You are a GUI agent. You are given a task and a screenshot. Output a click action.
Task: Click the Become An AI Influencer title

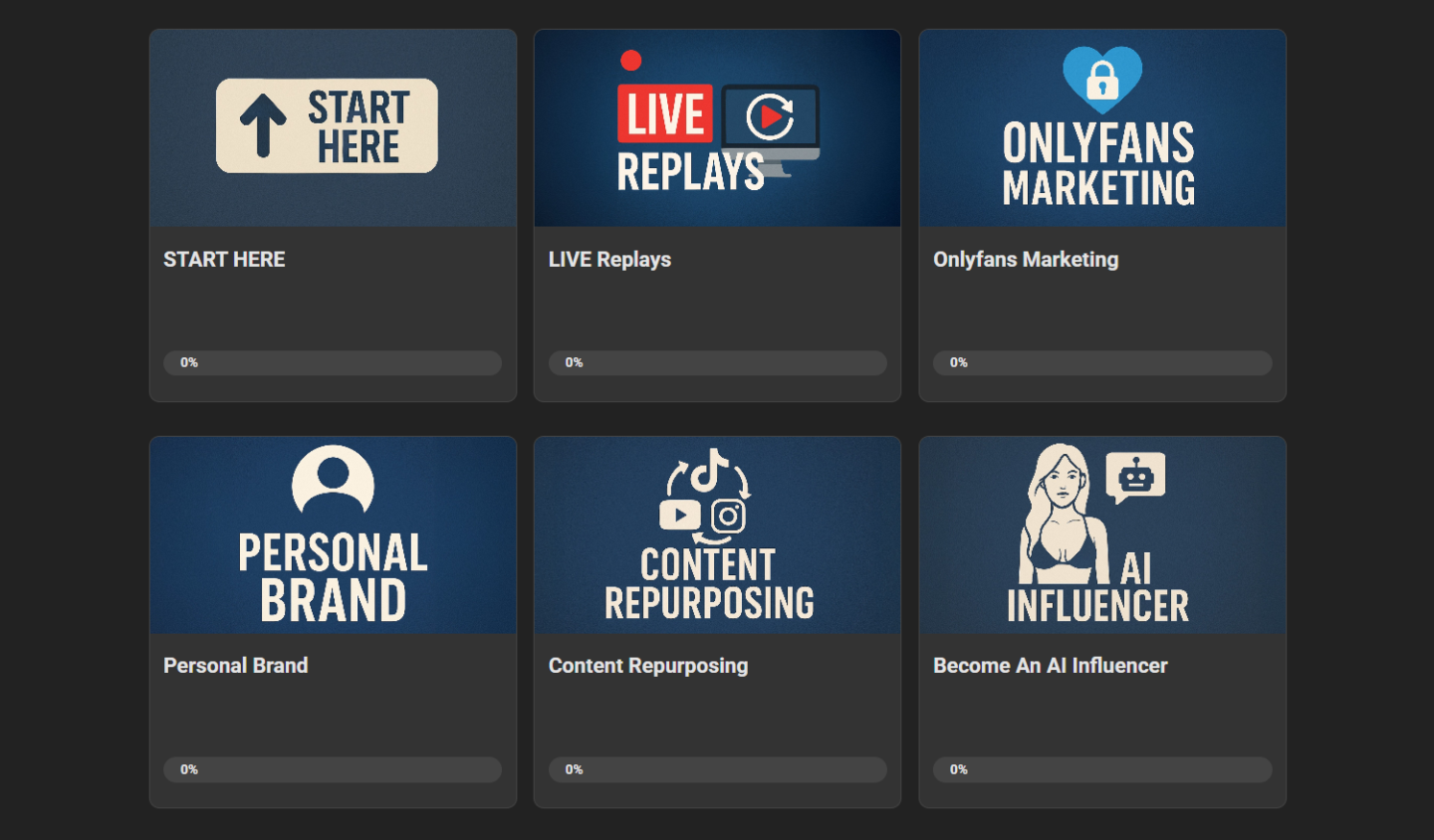(x=1051, y=666)
